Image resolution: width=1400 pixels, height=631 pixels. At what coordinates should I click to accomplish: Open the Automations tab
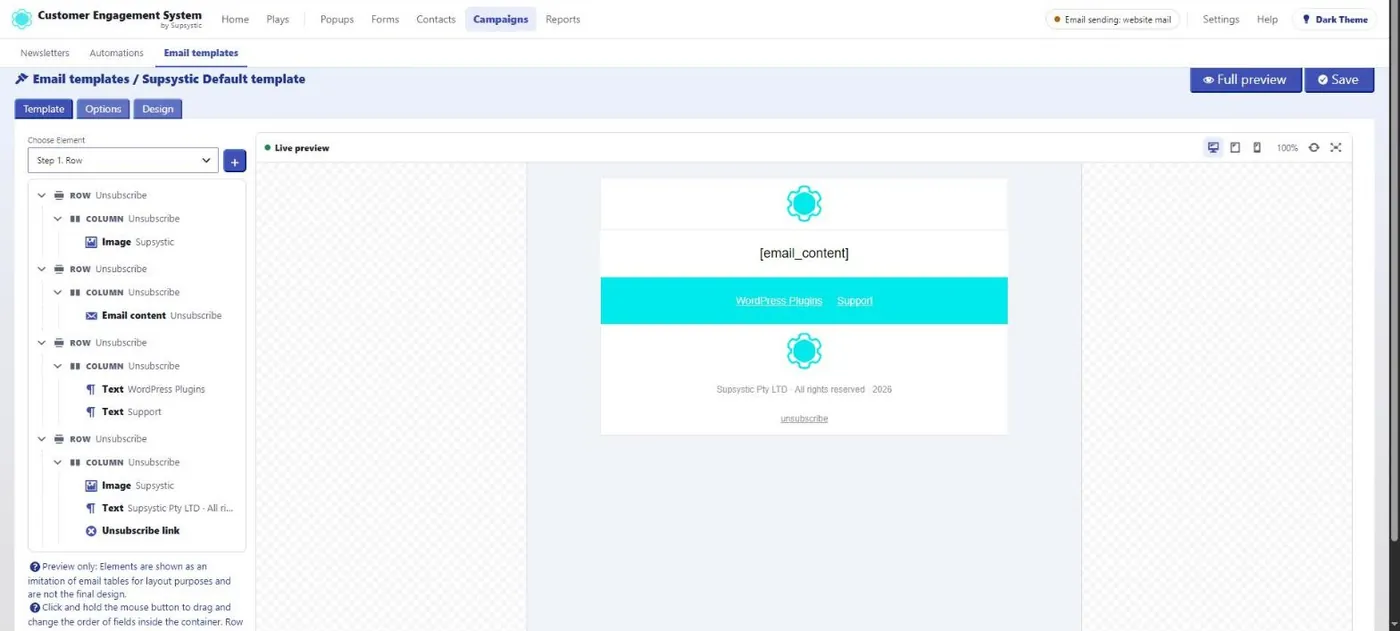tap(116, 53)
